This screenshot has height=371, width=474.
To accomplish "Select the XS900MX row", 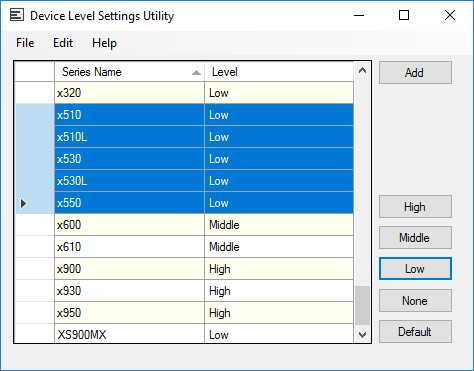I will (184, 334).
